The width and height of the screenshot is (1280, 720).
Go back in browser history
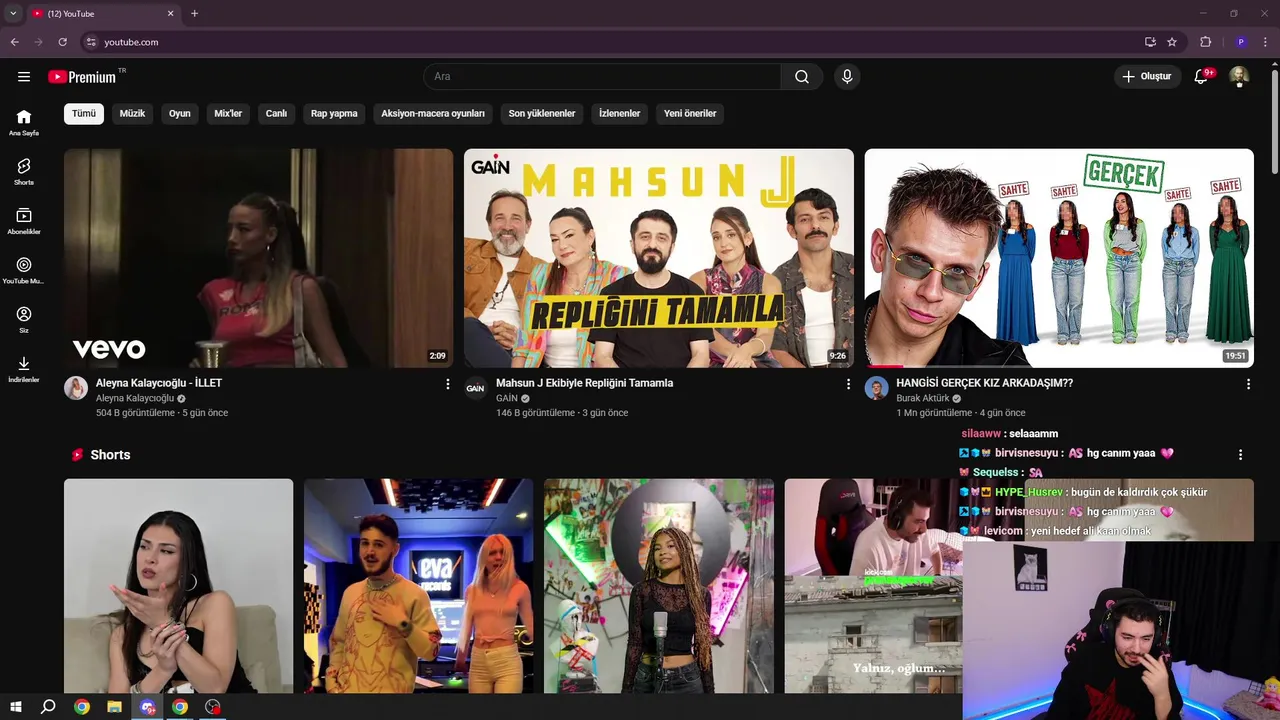[x=14, y=42]
